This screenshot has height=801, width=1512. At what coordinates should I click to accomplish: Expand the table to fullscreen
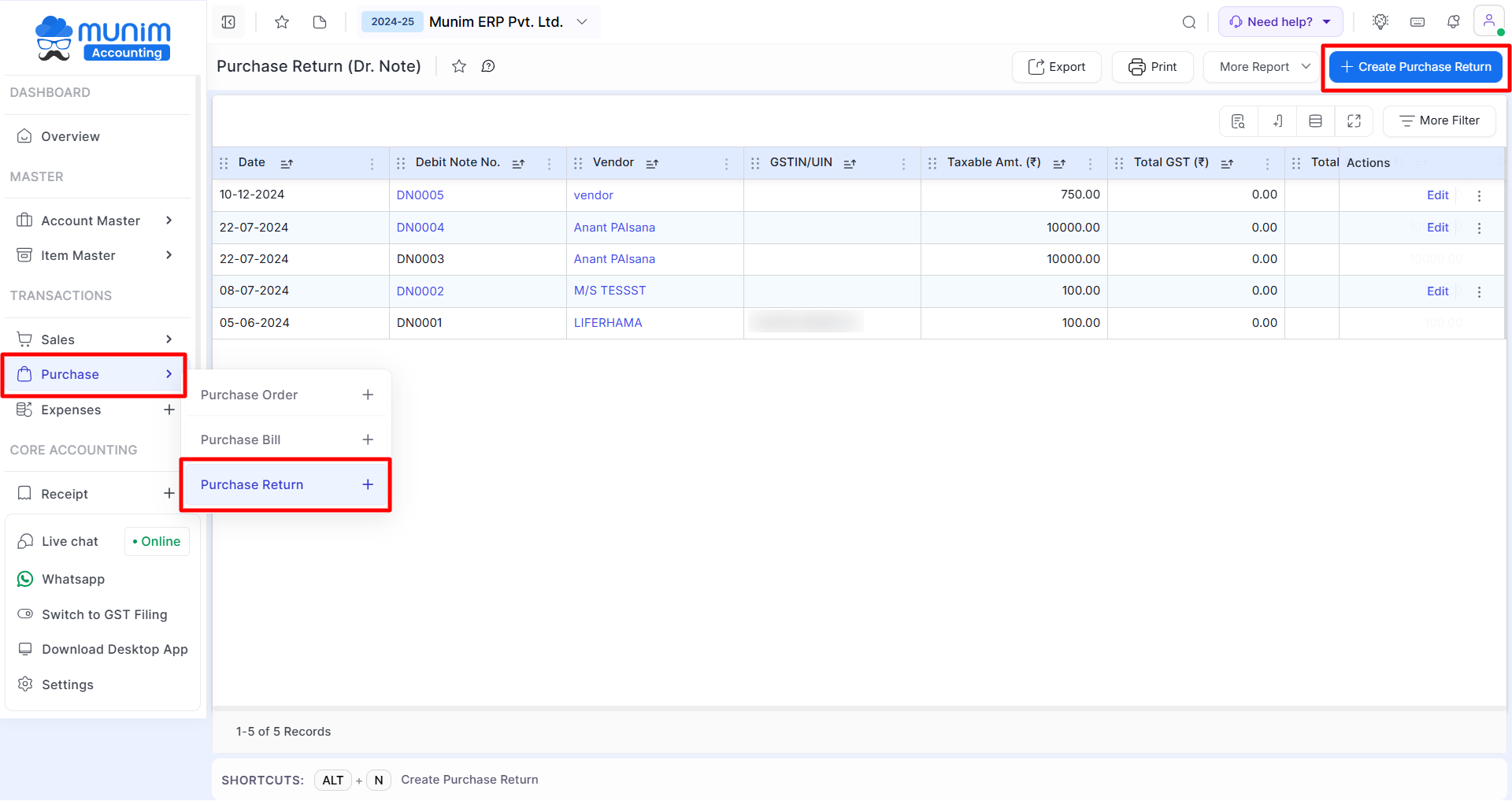click(1354, 121)
